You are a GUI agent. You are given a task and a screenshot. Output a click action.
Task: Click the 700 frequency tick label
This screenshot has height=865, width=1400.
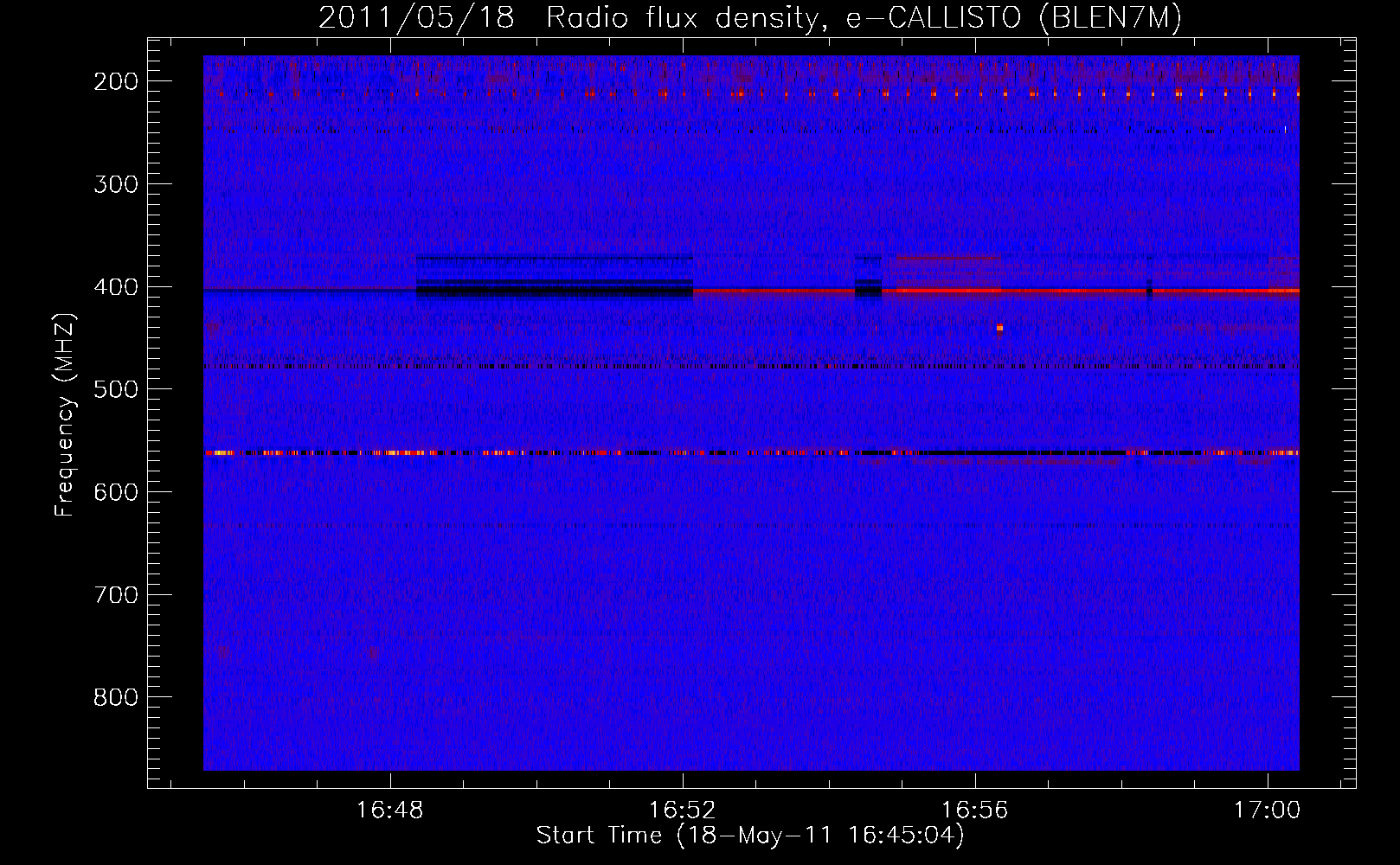[115, 595]
